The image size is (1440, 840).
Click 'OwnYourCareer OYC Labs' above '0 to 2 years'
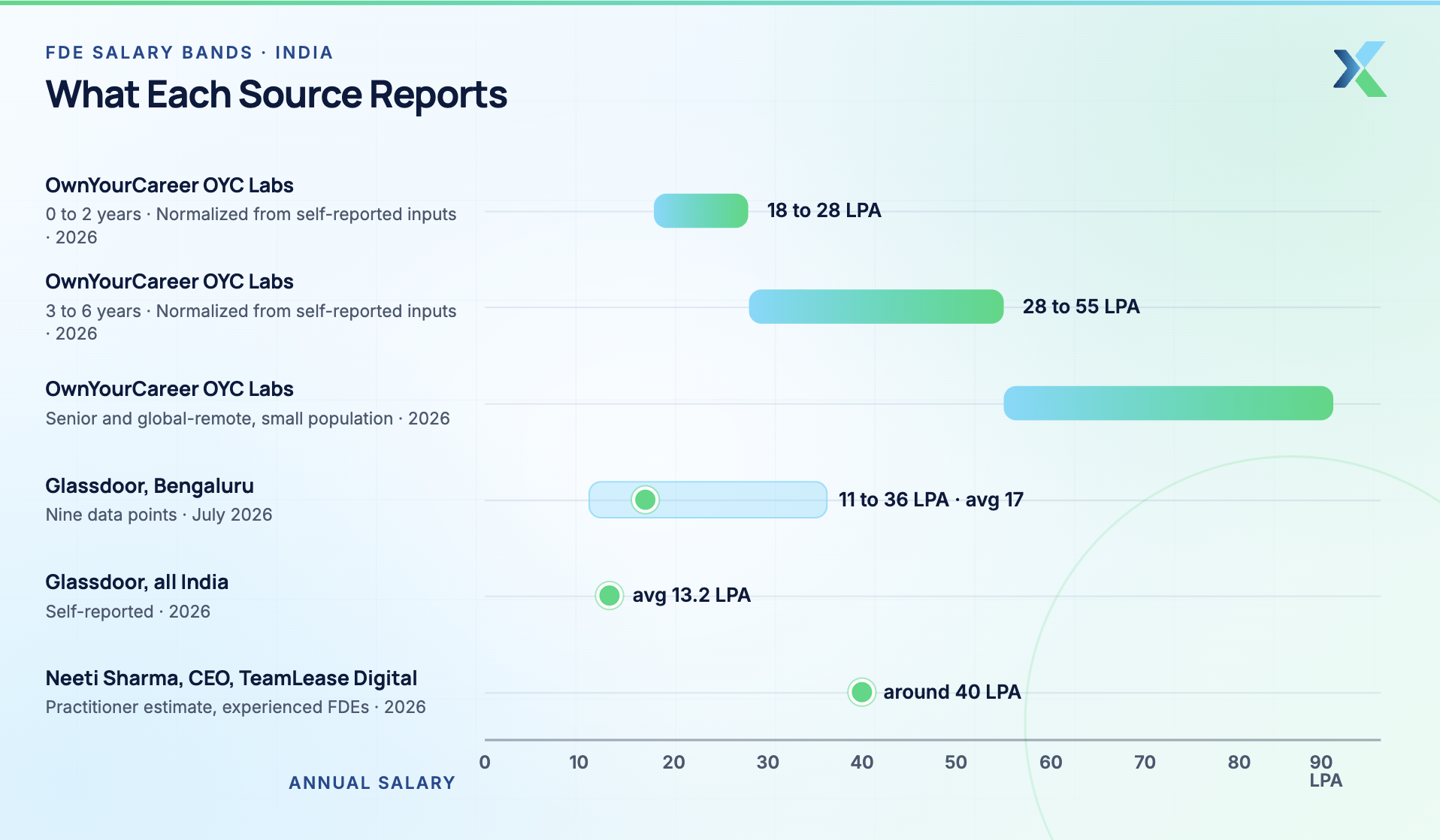(170, 186)
